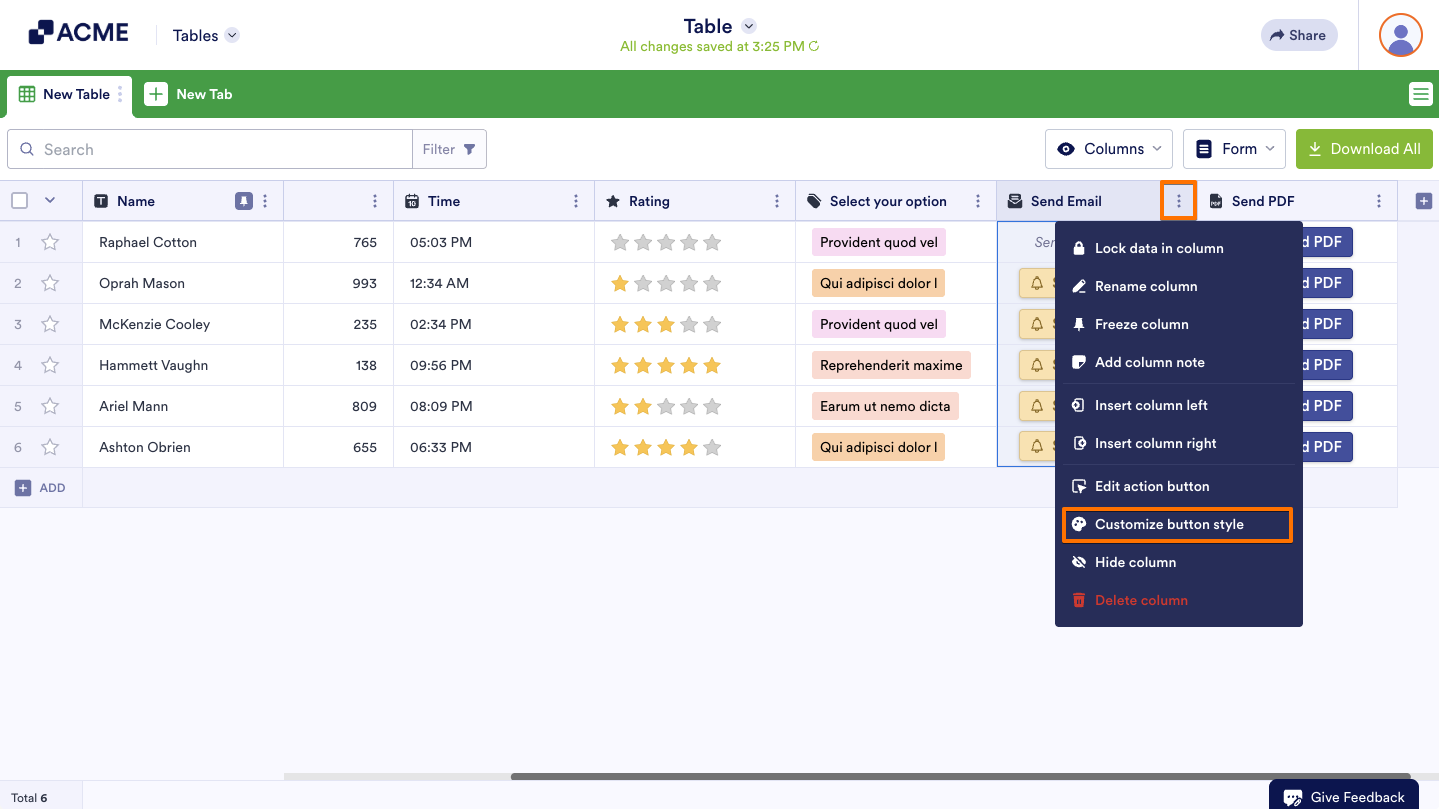Choose Customize button style
The image size is (1439, 809).
(1178, 524)
